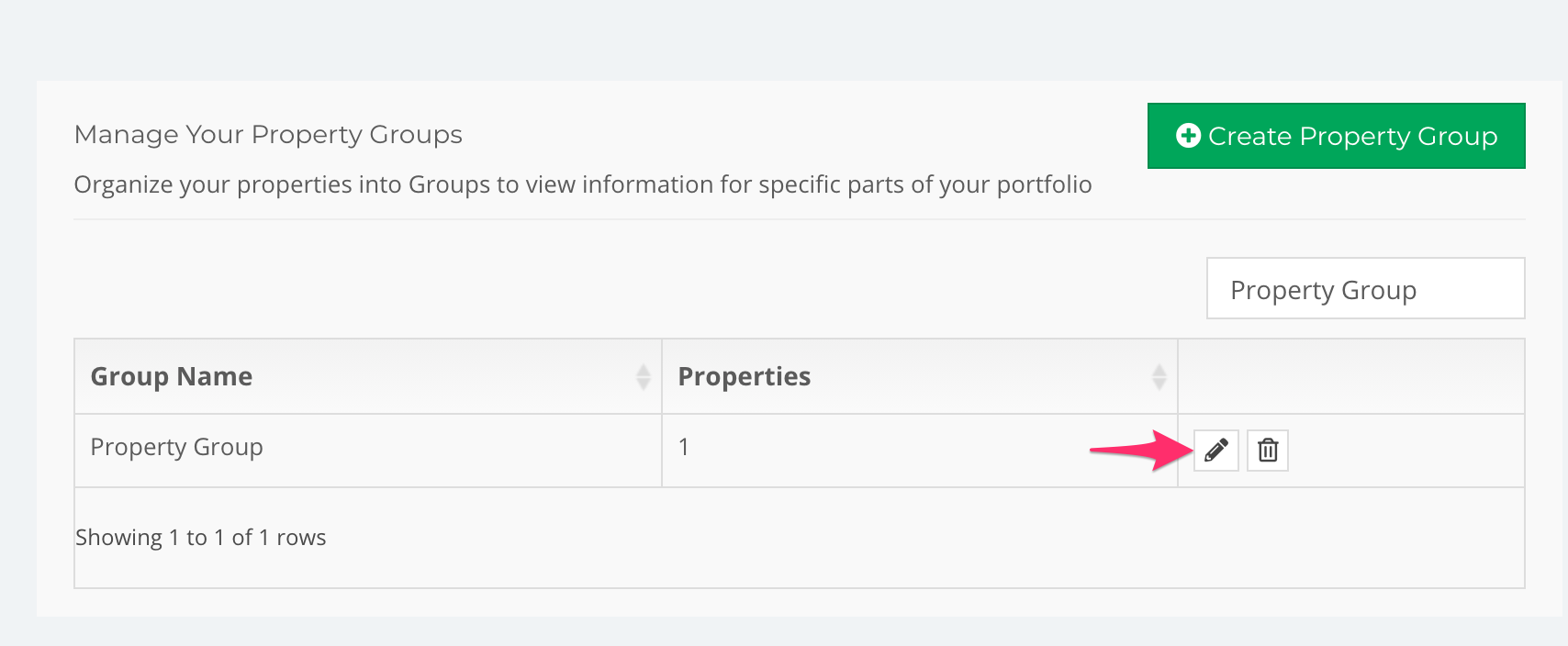Click empty space right of trash icon
This screenshot has height=646, width=1568.
click(1406, 451)
